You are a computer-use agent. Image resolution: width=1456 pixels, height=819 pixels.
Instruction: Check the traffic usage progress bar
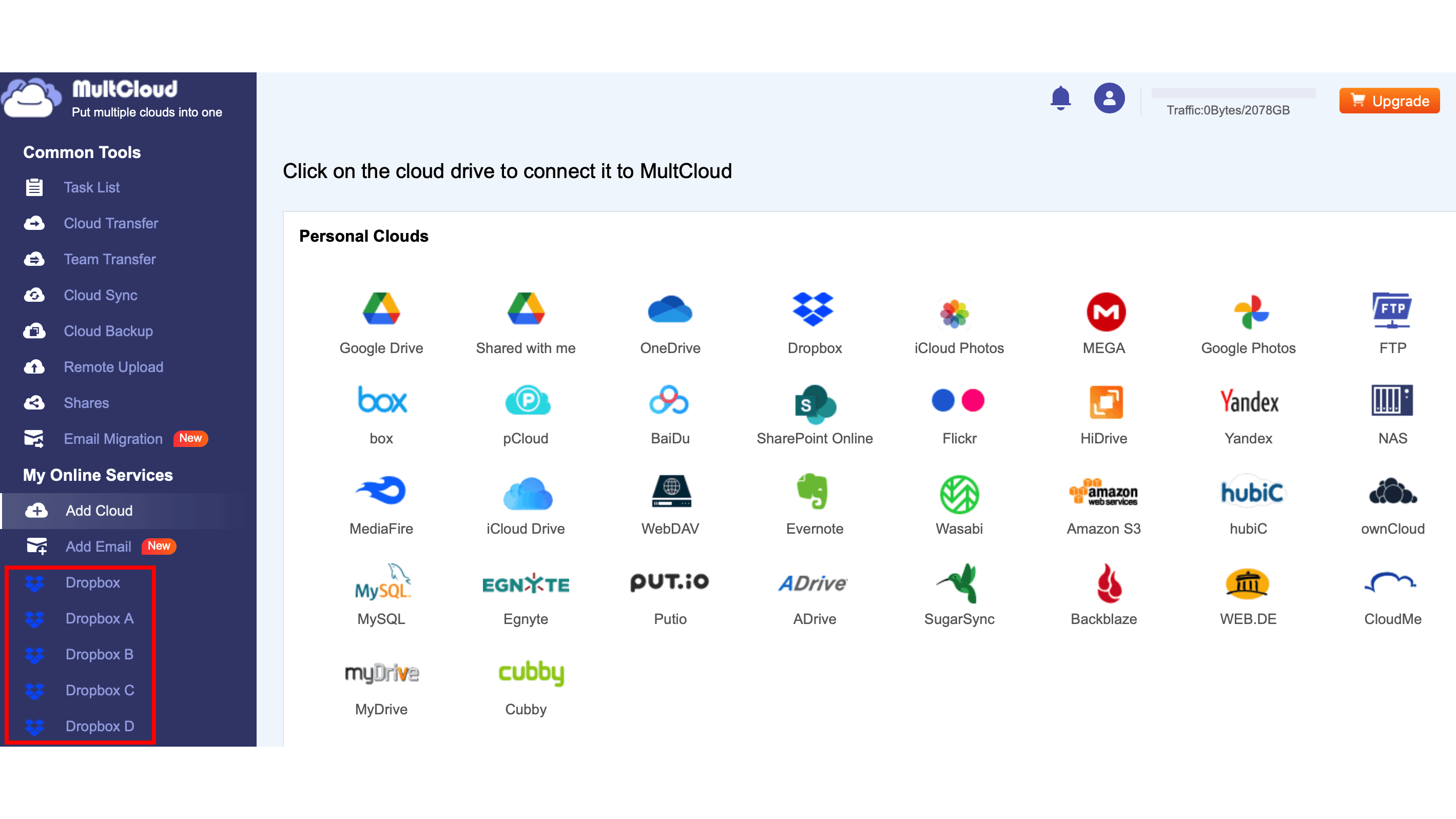1233,94
